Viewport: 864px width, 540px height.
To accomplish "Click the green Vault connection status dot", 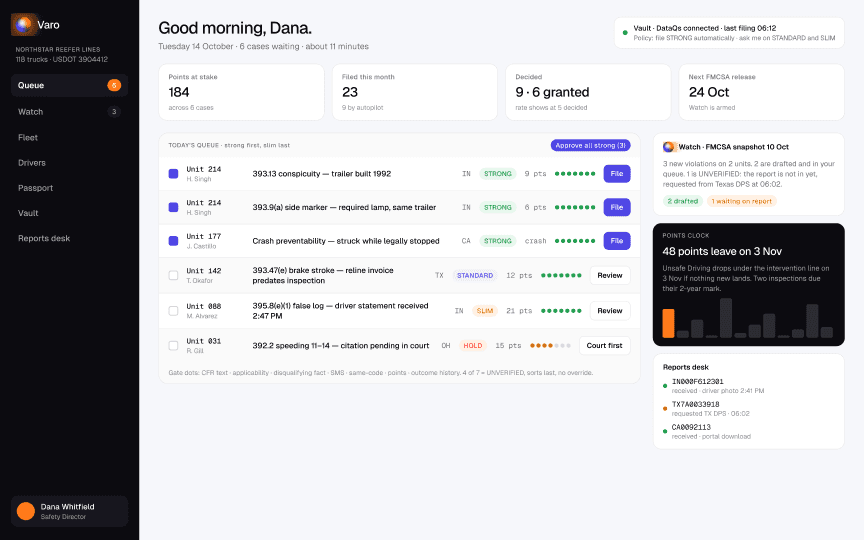I will [625, 33].
